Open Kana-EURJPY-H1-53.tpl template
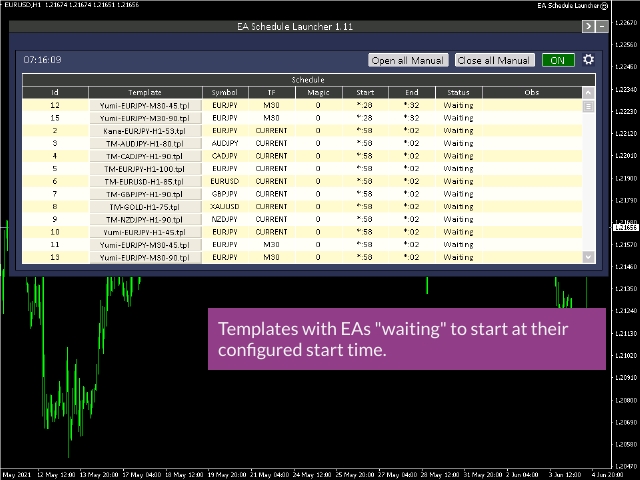The width and height of the screenshot is (640, 480). (x=145, y=131)
